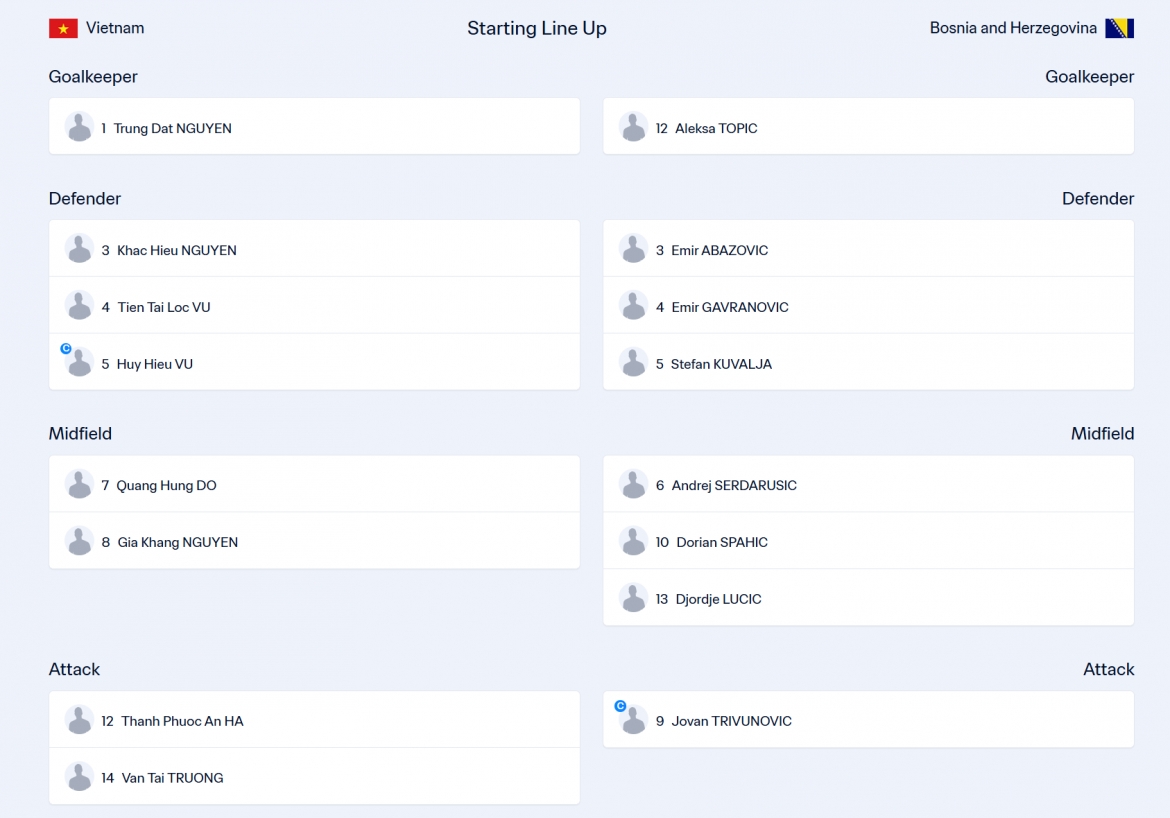Select the Bosnia and Herzegovina team name
Viewport: 1170px width, 818px height.
click(1013, 28)
